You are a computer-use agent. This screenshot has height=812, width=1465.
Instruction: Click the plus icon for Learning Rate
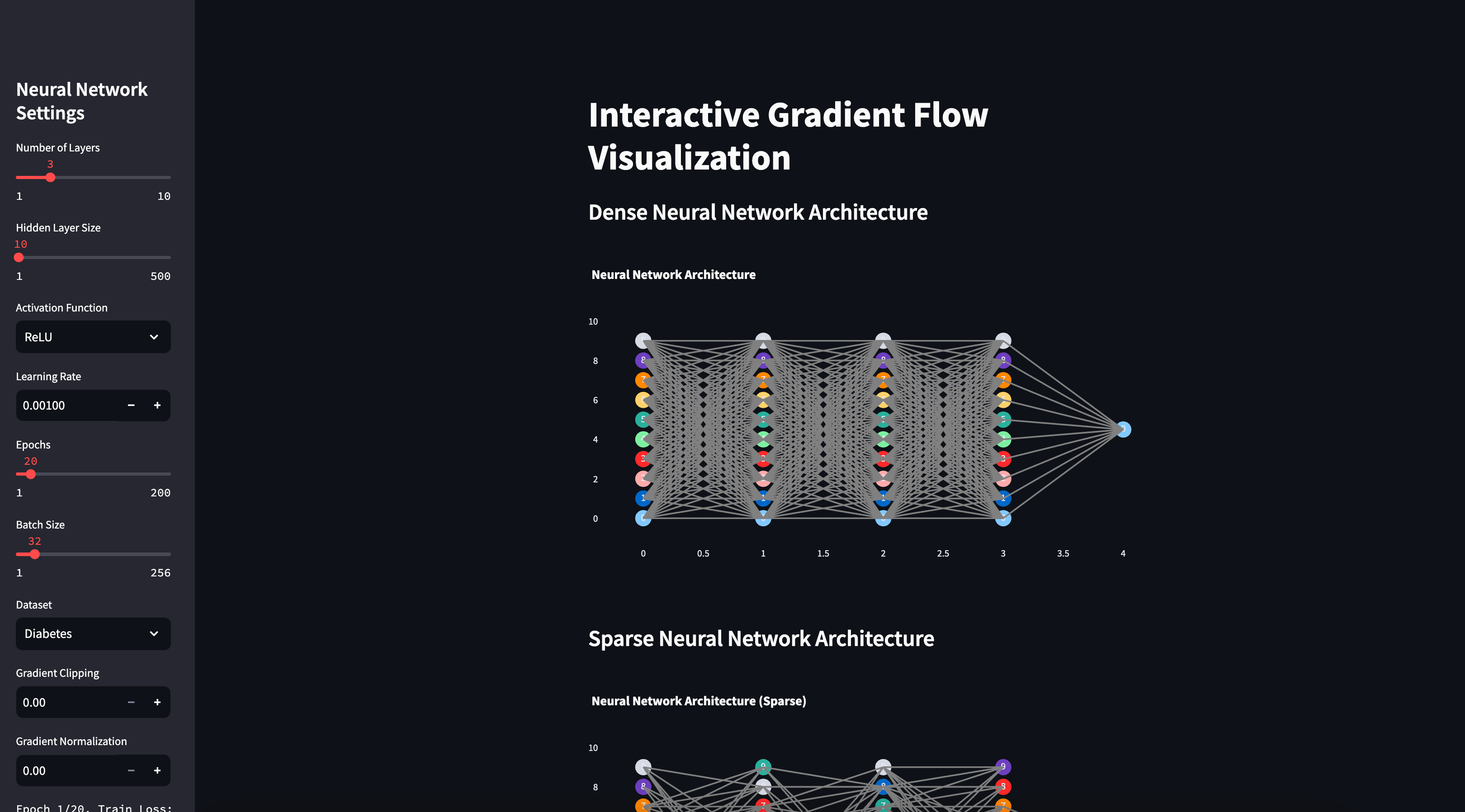157,406
